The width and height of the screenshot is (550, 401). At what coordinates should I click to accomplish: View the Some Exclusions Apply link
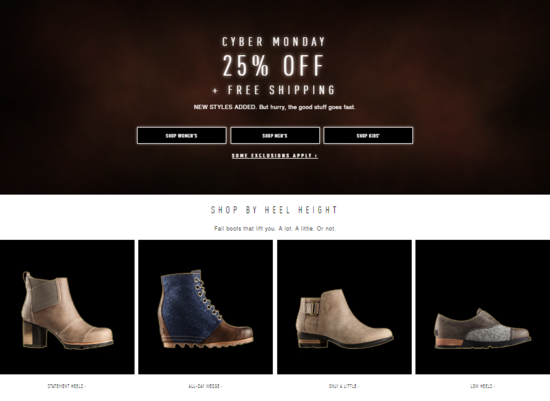point(275,155)
